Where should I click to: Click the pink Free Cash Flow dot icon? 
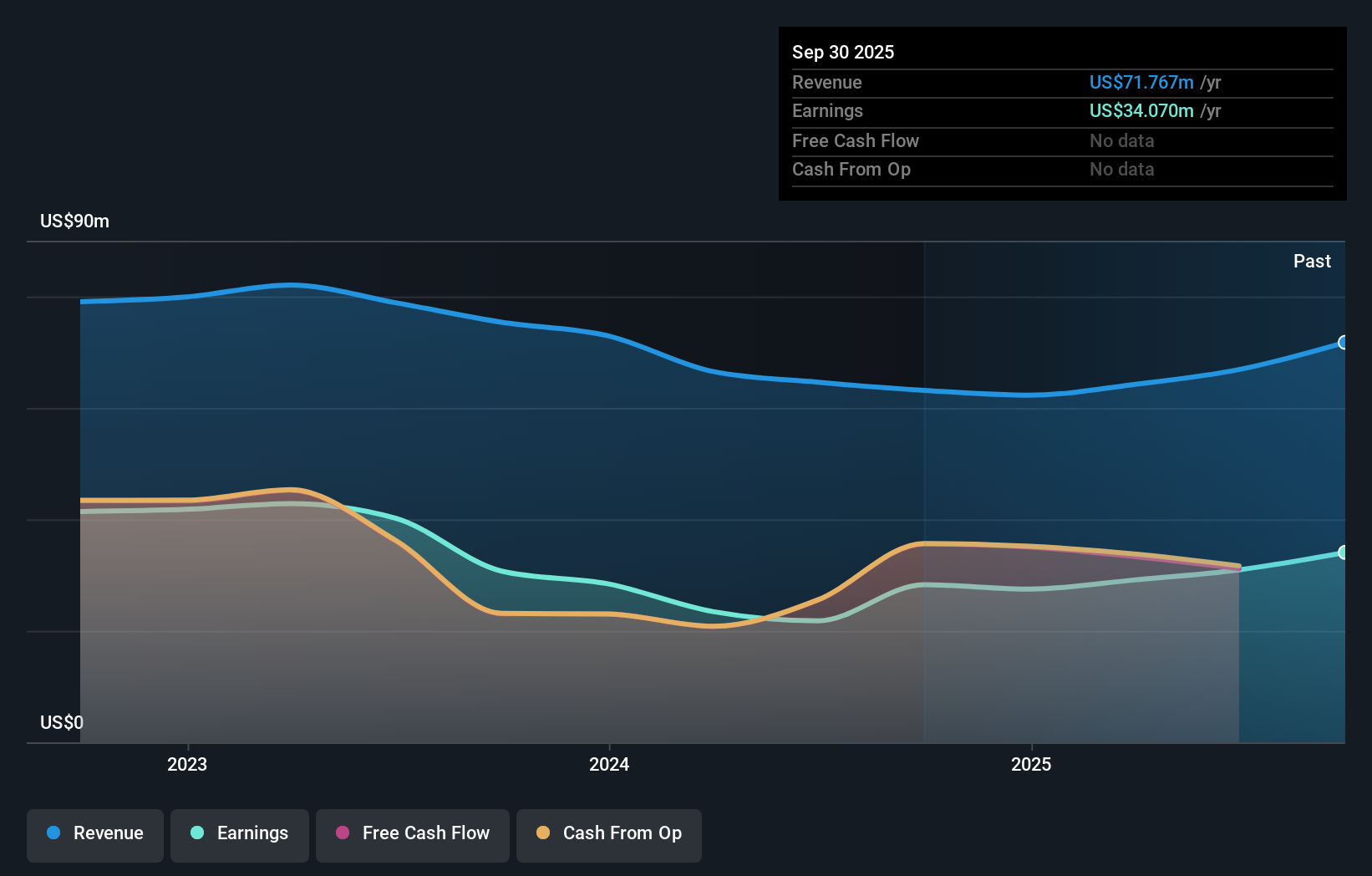coord(342,834)
